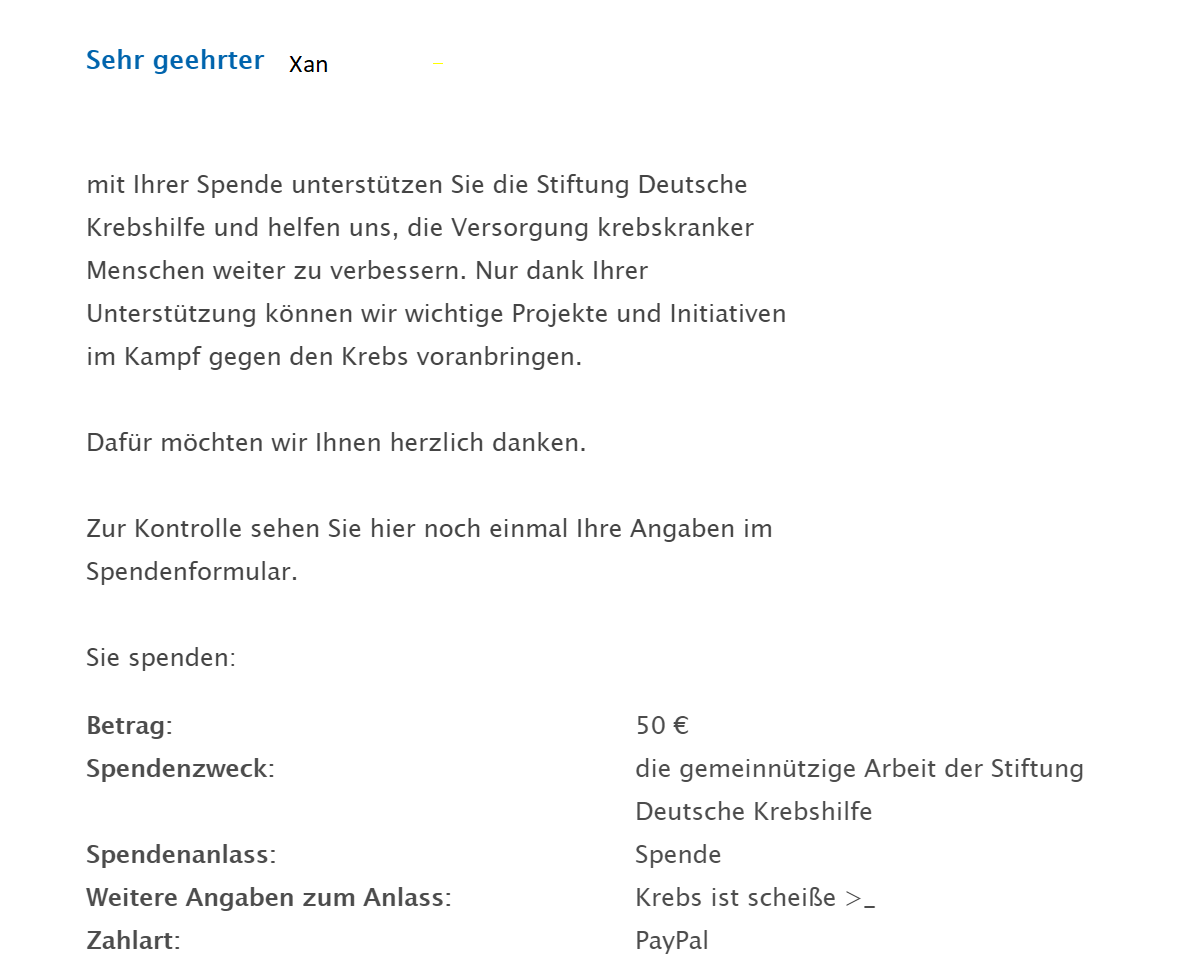1202x965 pixels.
Task: Click the word 'Spendenformular.'
Action: coord(192,572)
